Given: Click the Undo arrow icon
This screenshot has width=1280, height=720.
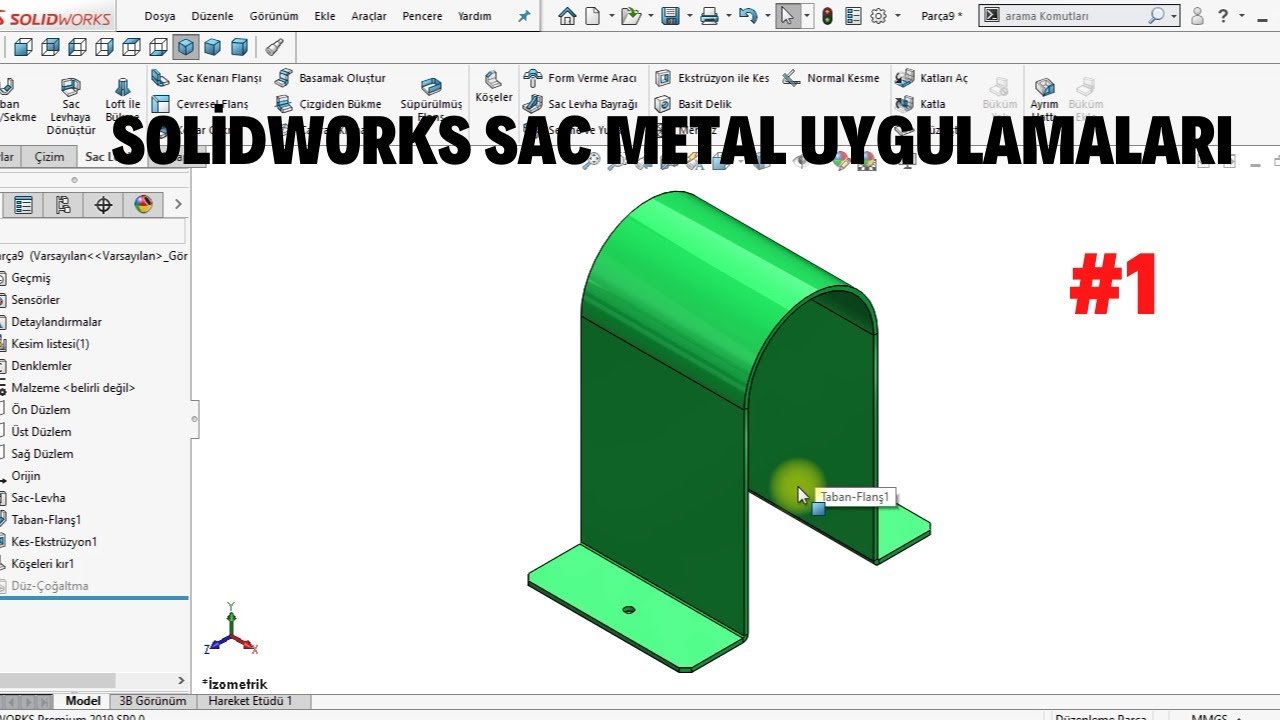Looking at the screenshot, I should tap(748, 16).
